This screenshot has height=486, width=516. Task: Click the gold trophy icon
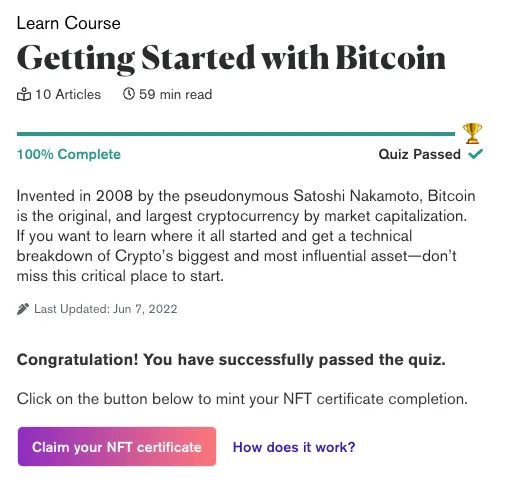point(472,133)
